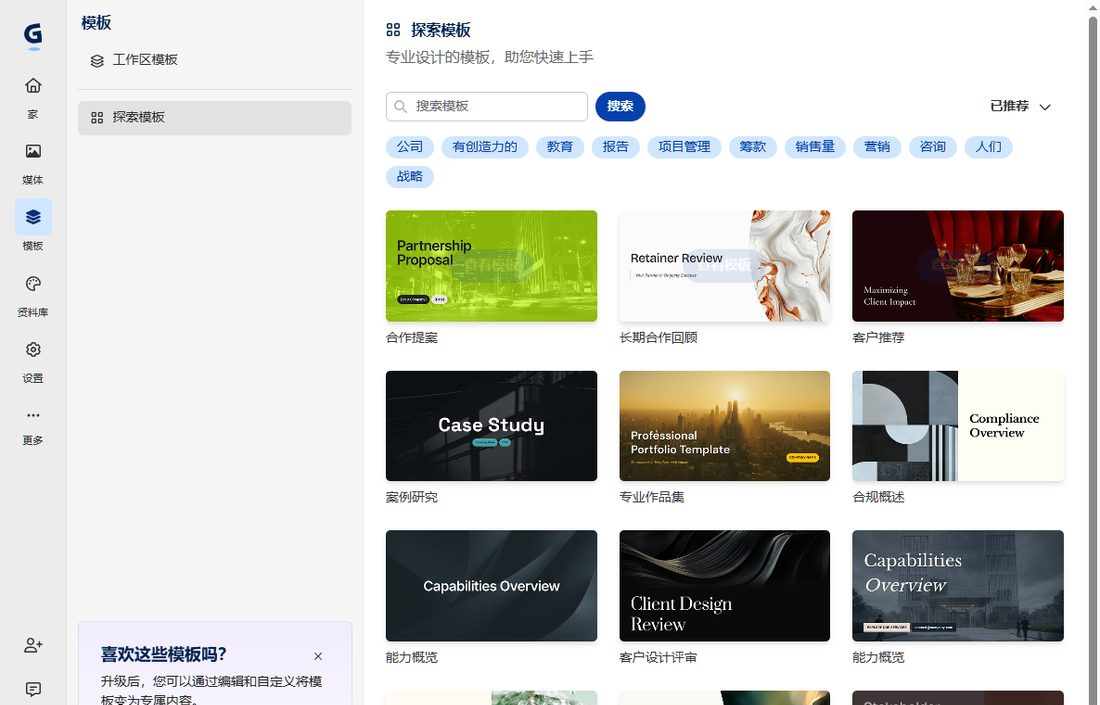This screenshot has width=1100, height=705.
Task: Click the 探索模板 page heading icon
Action: click(393, 30)
